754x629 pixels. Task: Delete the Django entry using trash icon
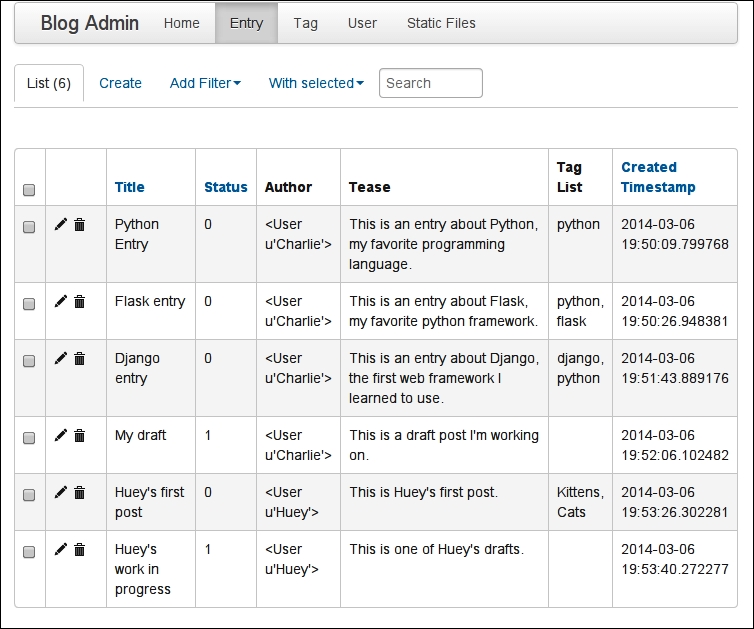pyautogui.click(x=79, y=358)
